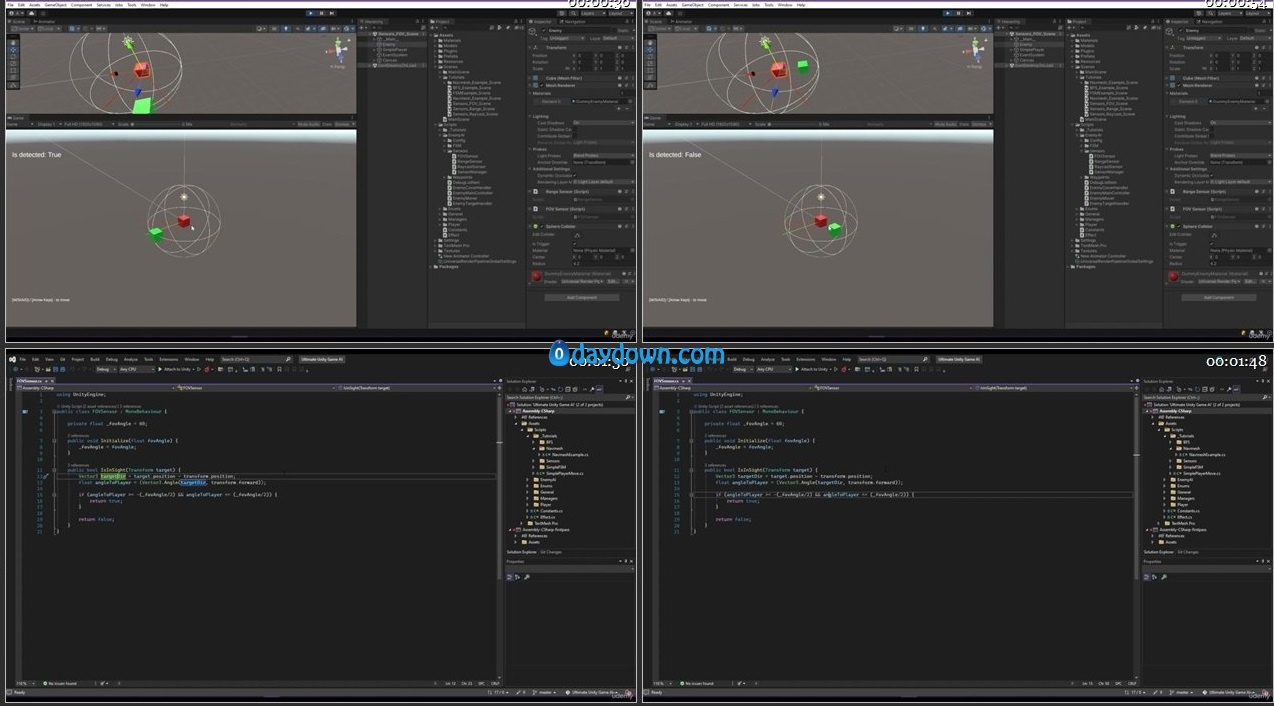Open Debug configuration dropdown, Visual Studio stamped 00:01:48

(741, 369)
